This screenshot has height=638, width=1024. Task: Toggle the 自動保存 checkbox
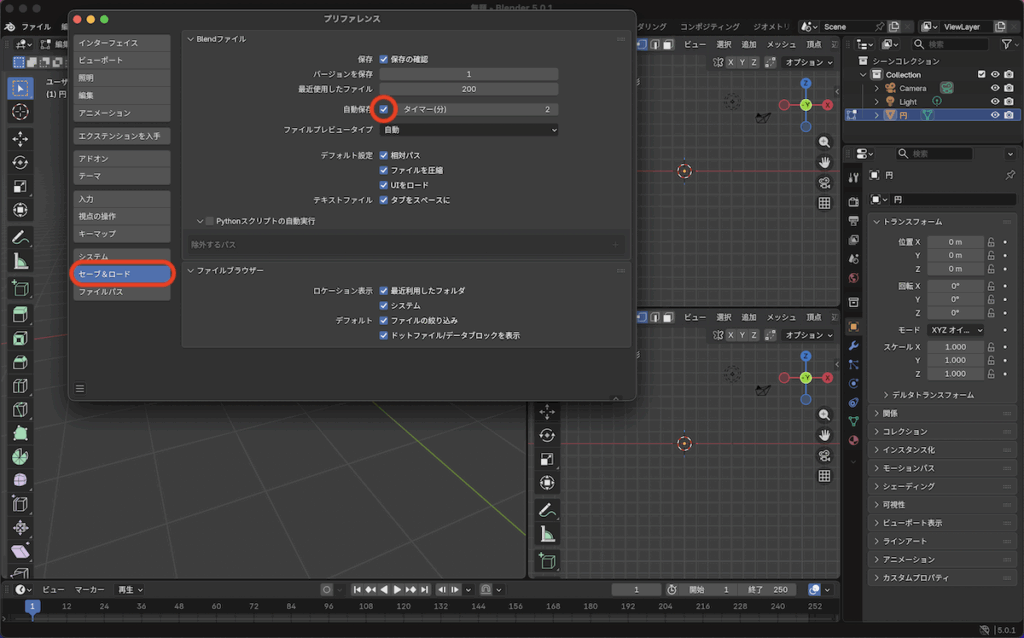[384, 109]
